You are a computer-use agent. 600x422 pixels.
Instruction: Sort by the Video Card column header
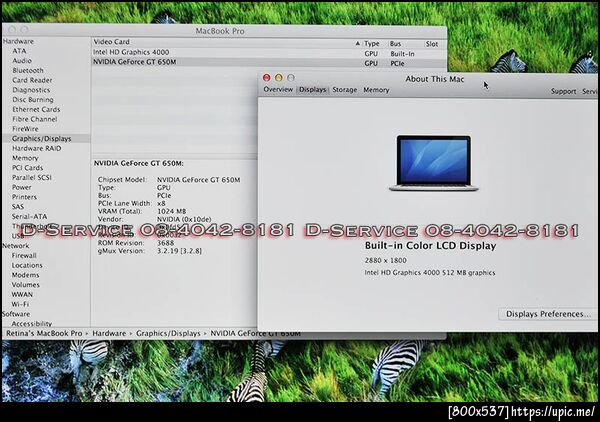click(111, 42)
